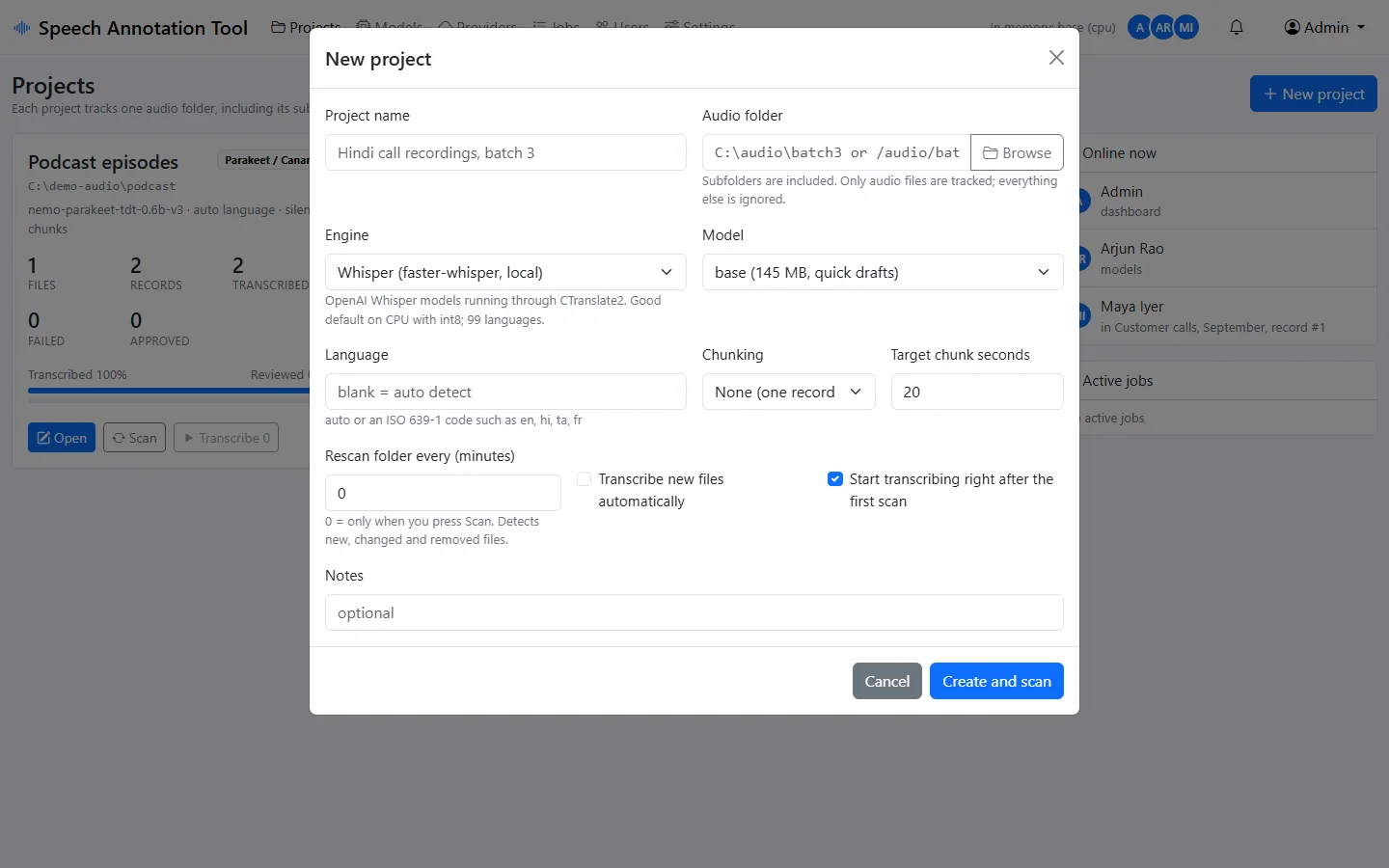Click the C:\demo-audio\podcast path text
Viewport: 1389px width, 868px height.
click(102, 186)
